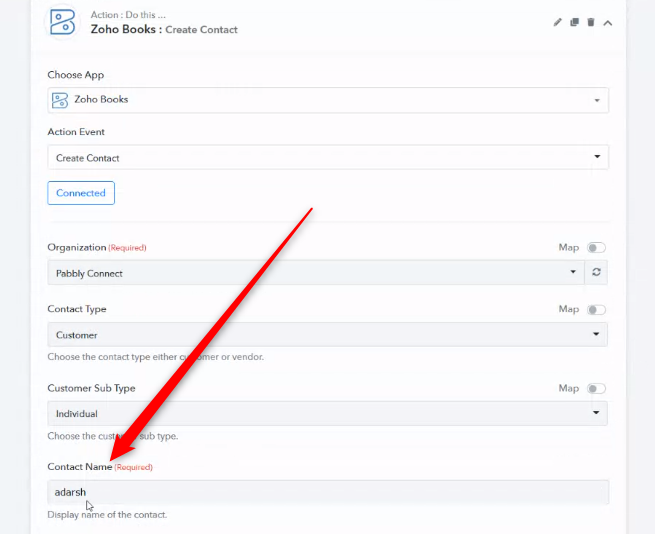Open the Choose App dropdown showing Zoho Books

pyautogui.click(x=328, y=100)
